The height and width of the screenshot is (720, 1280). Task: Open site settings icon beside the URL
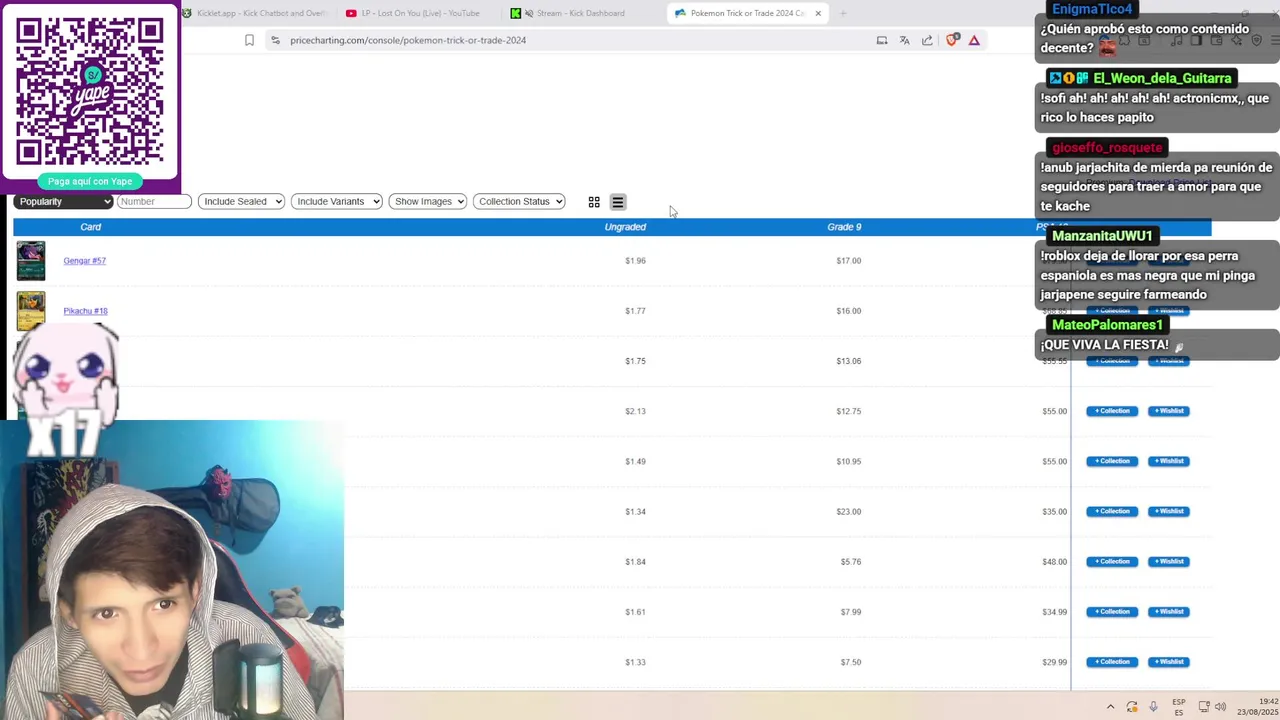(275, 40)
